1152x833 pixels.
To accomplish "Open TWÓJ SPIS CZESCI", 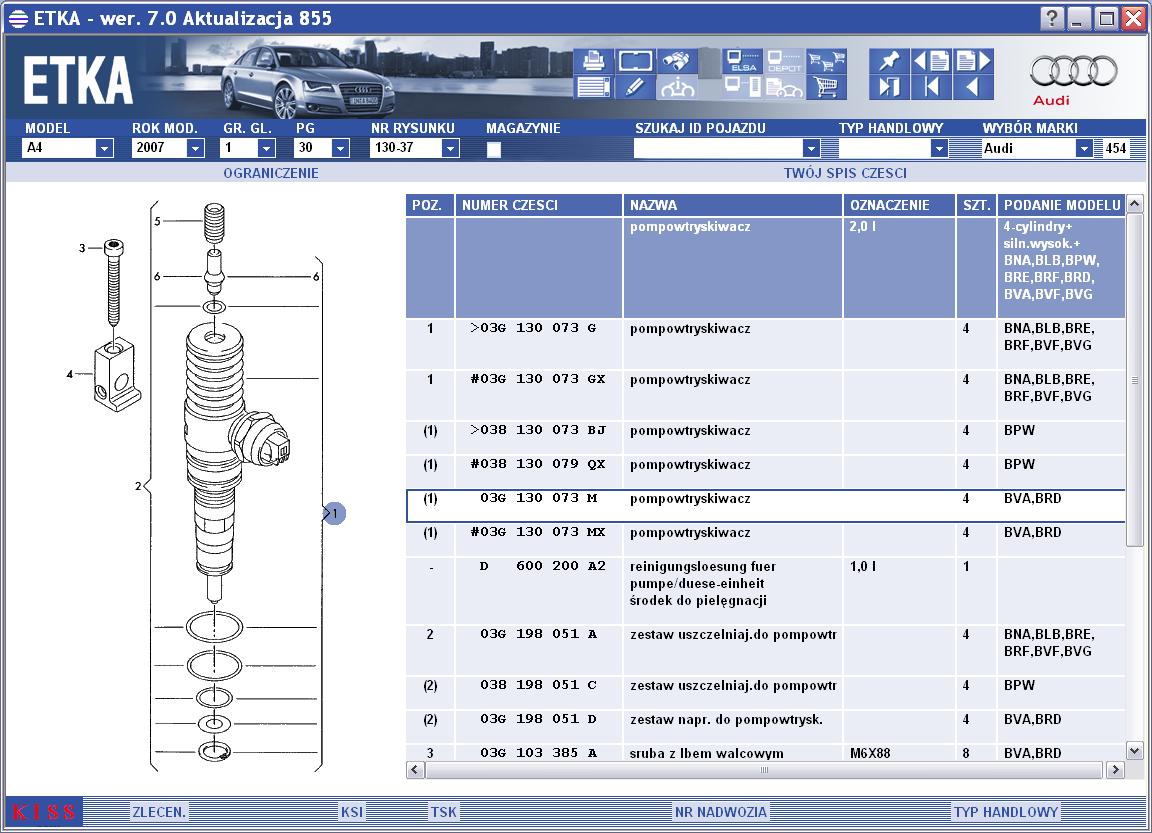I will pyautogui.click(x=845, y=173).
